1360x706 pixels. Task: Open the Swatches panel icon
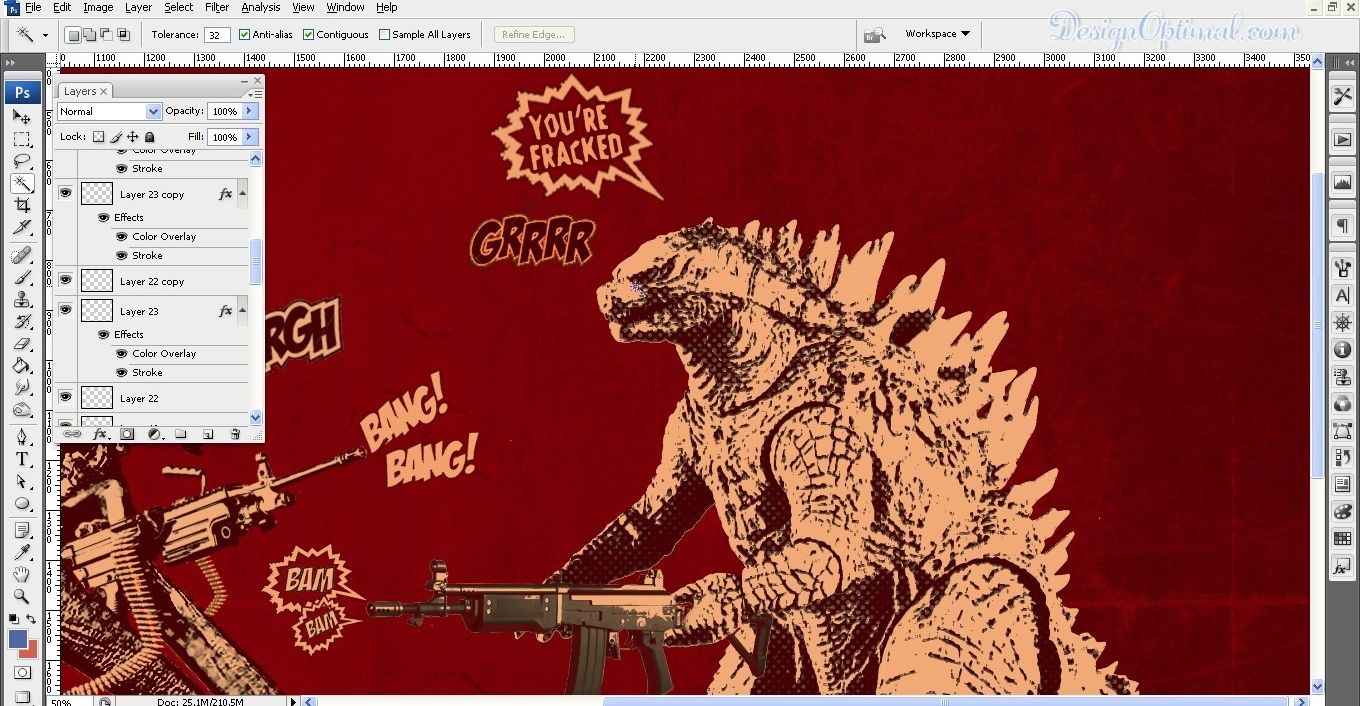tap(1342, 540)
